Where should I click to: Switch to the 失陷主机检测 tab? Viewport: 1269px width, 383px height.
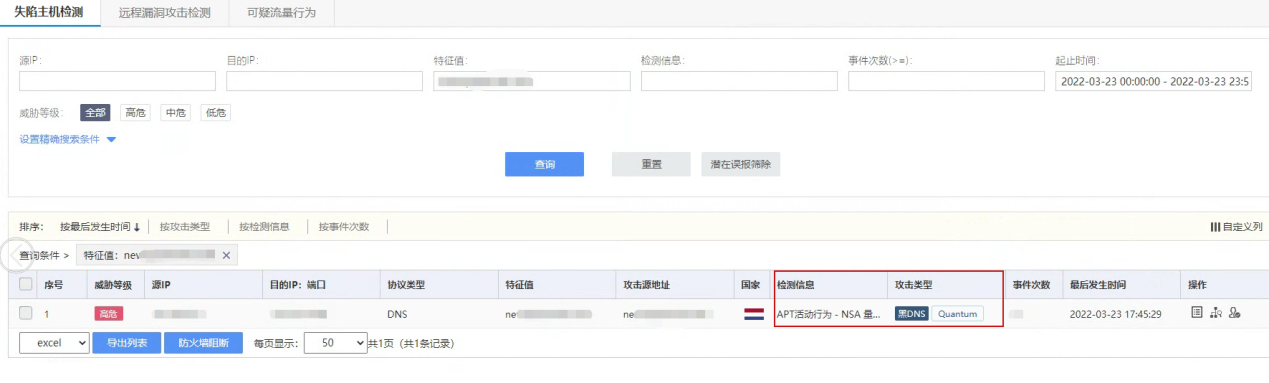pyautogui.click(x=50, y=12)
